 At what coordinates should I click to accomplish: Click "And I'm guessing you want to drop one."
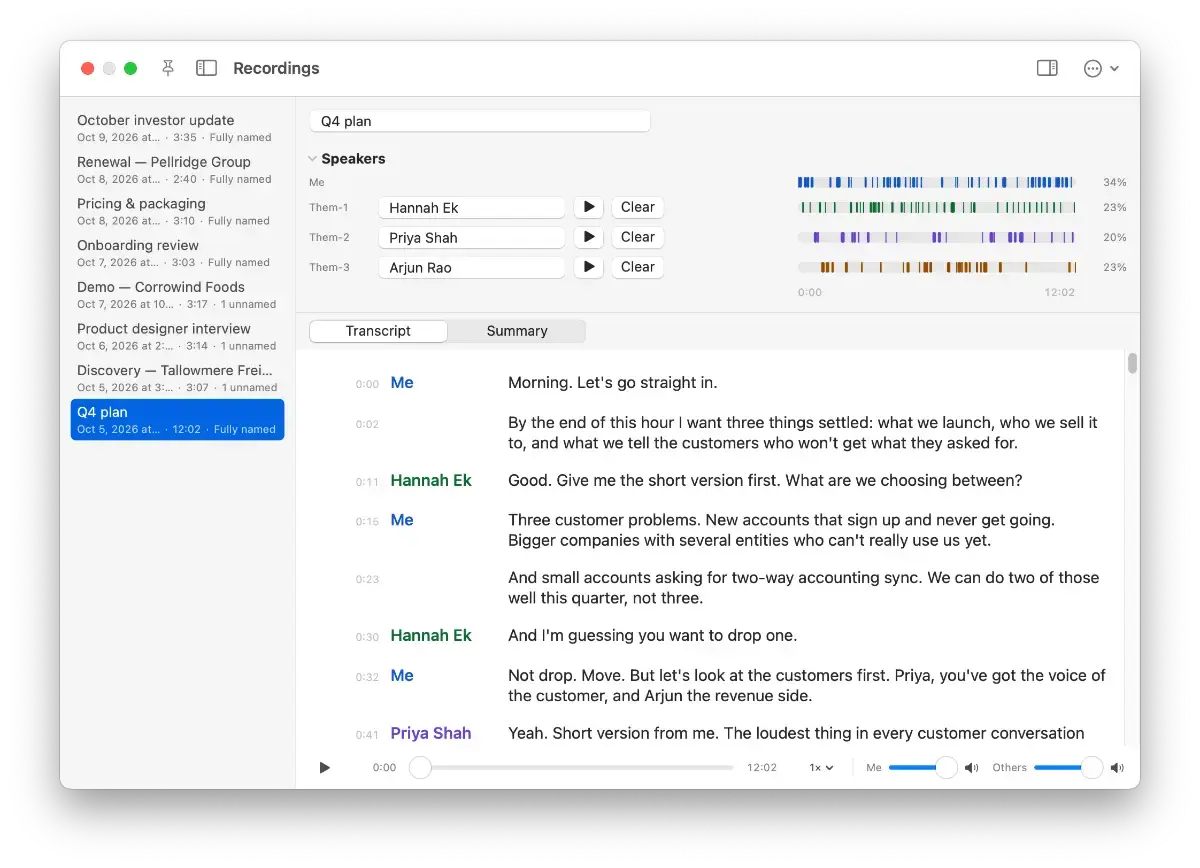pyautogui.click(x=652, y=635)
